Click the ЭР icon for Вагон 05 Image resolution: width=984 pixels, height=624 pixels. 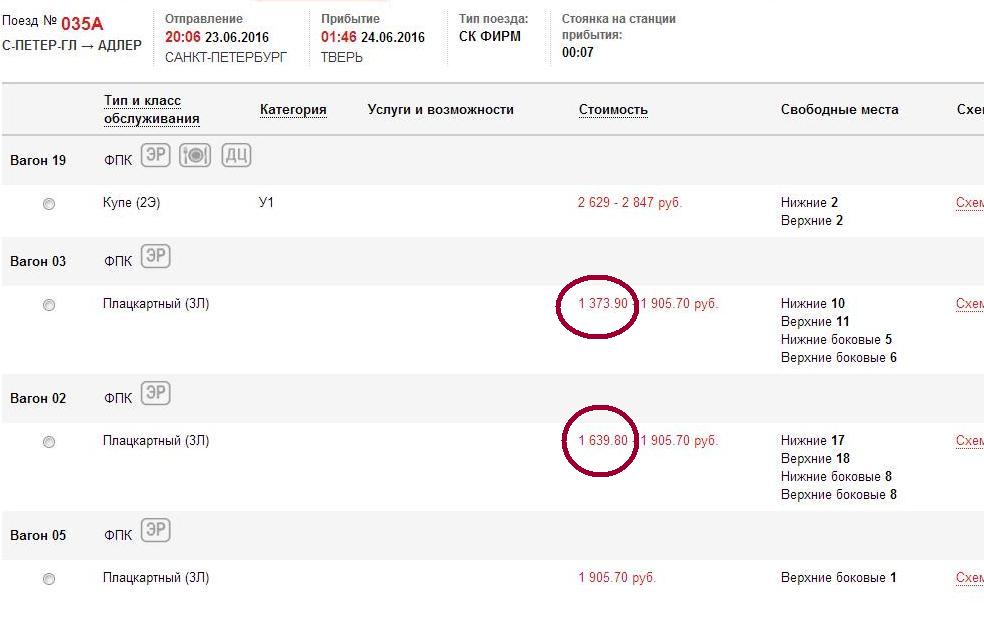point(156,531)
